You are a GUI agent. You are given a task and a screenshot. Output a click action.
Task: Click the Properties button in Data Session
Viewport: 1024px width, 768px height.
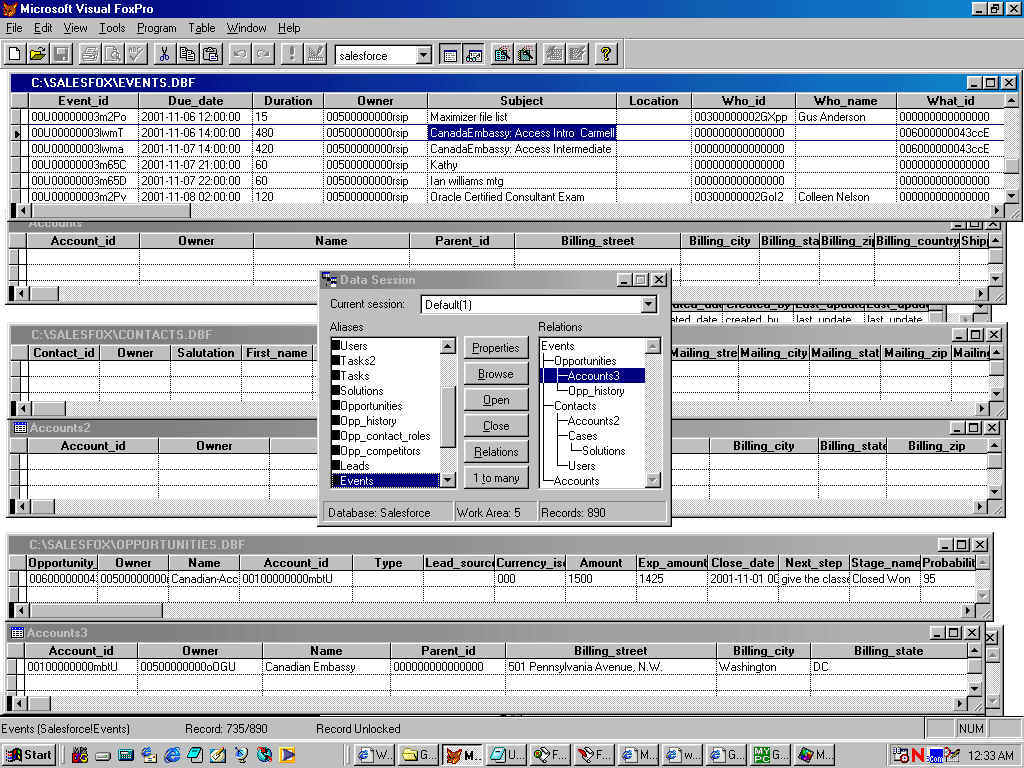496,347
